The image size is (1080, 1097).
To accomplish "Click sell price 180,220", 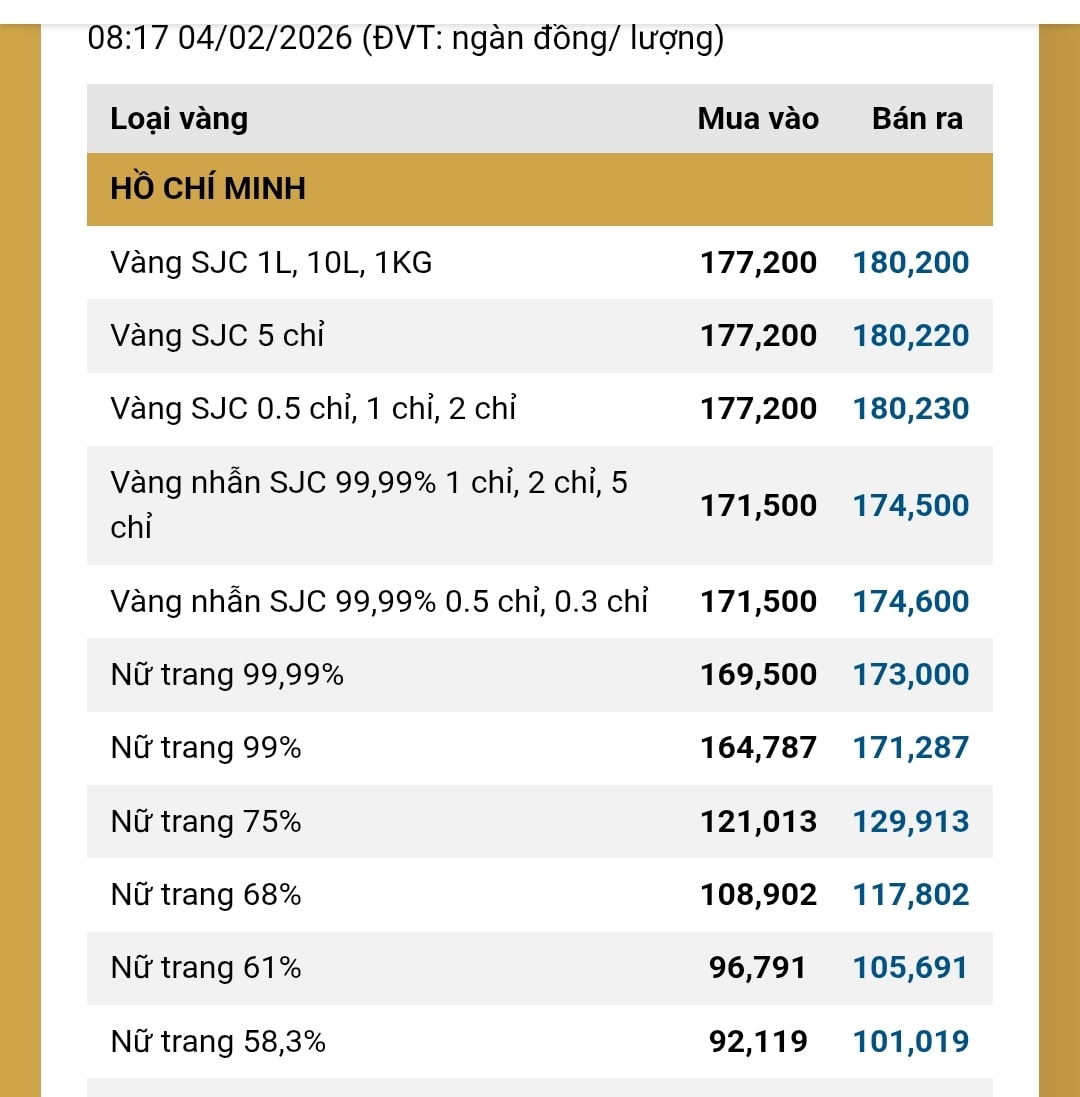I will pos(911,336).
